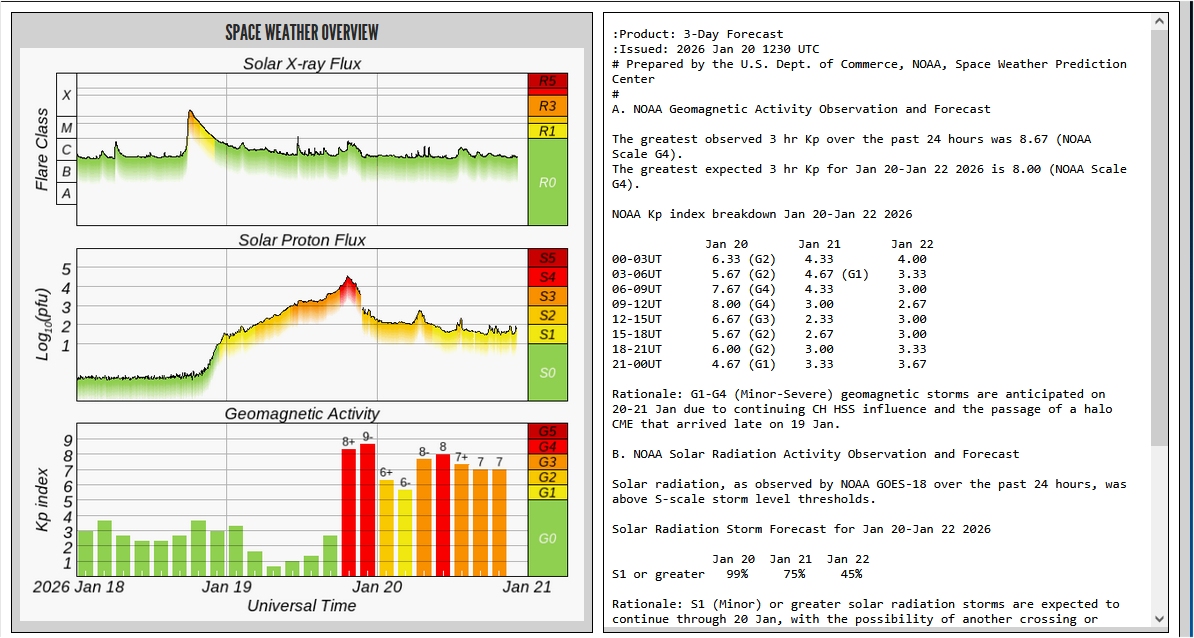1194x638 pixels.
Task: Select the yellow S1 scale level
Action: click(547, 334)
